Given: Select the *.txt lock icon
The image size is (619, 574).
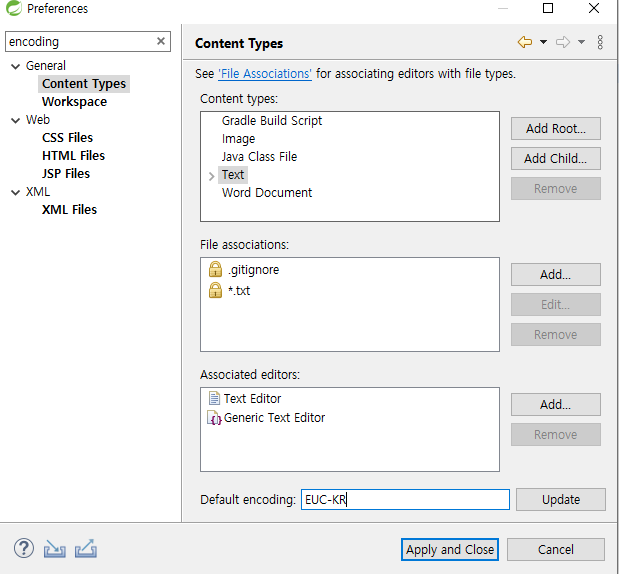Looking at the screenshot, I should tap(215, 290).
